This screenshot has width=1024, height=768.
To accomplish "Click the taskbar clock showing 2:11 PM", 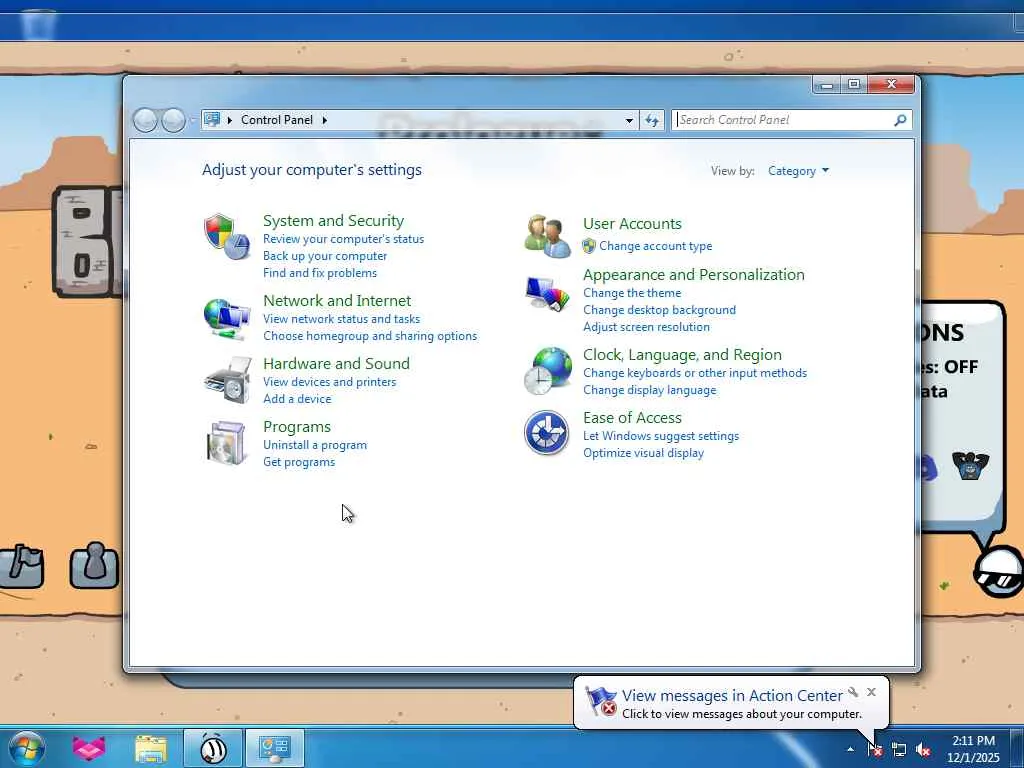I will [973, 749].
